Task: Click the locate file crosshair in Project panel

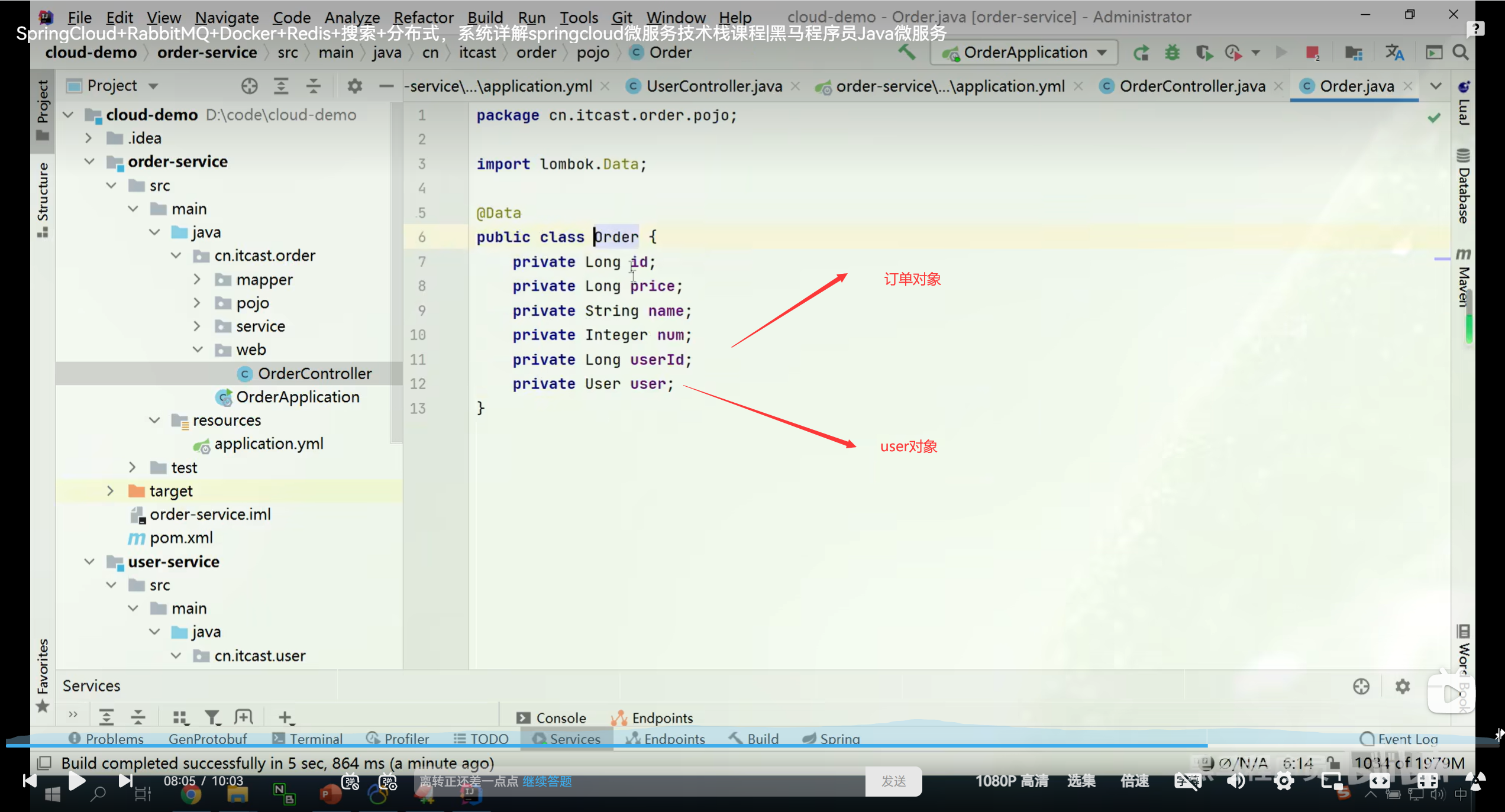Action: pyautogui.click(x=249, y=86)
